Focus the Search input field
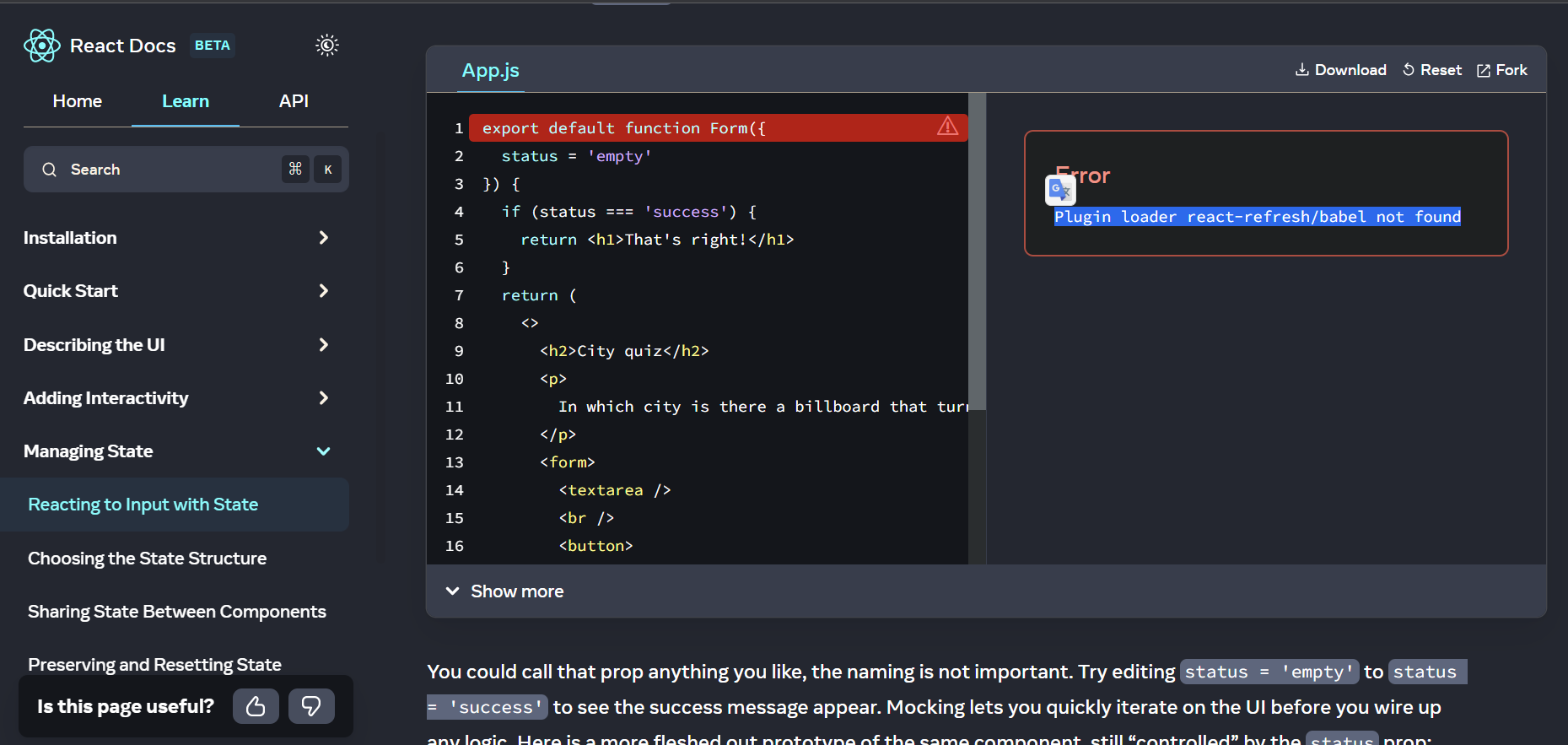Viewport: 1568px width, 745px height. [186, 170]
